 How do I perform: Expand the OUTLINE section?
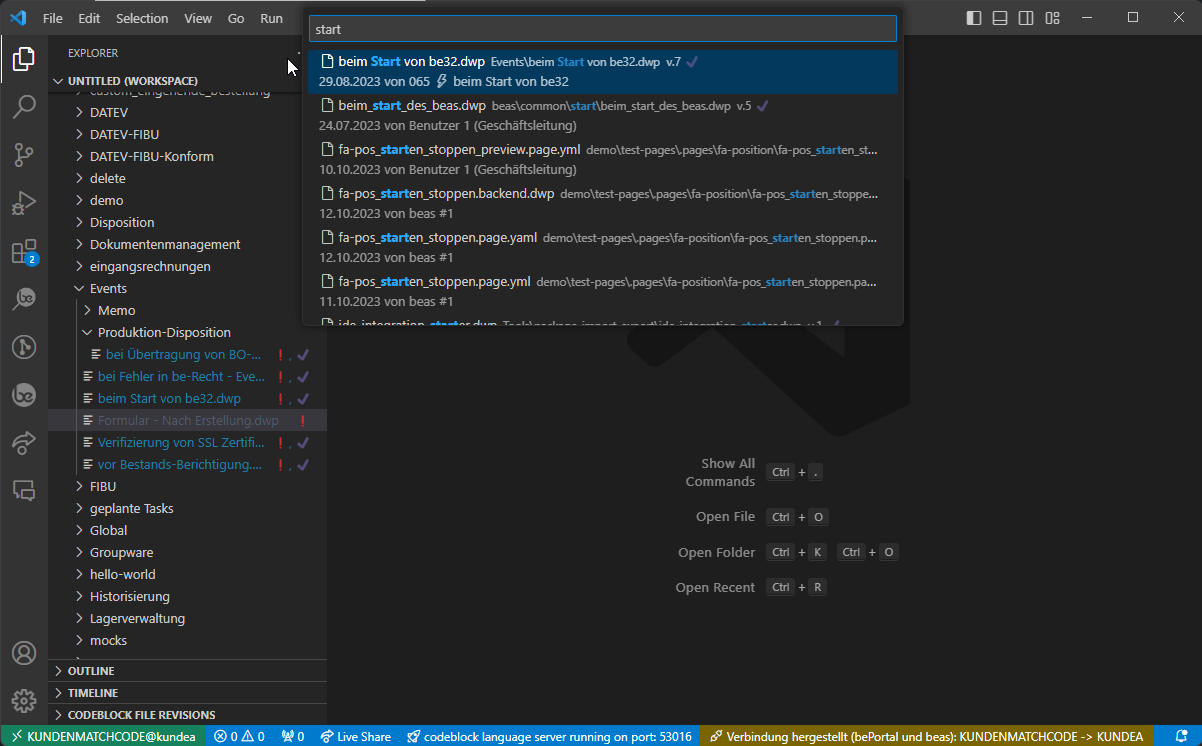coord(91,671)
